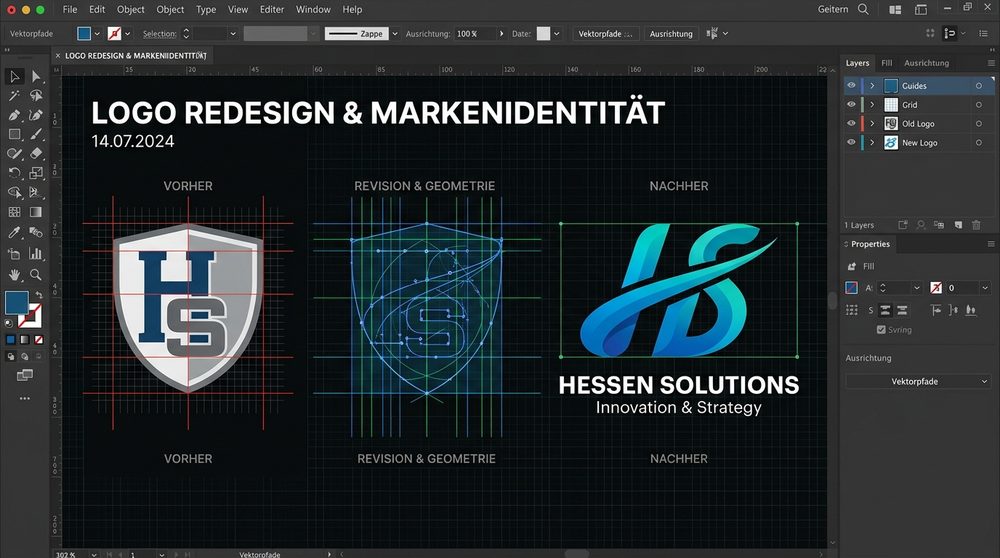
Task: Open the Edit menu
Action: 97,10
